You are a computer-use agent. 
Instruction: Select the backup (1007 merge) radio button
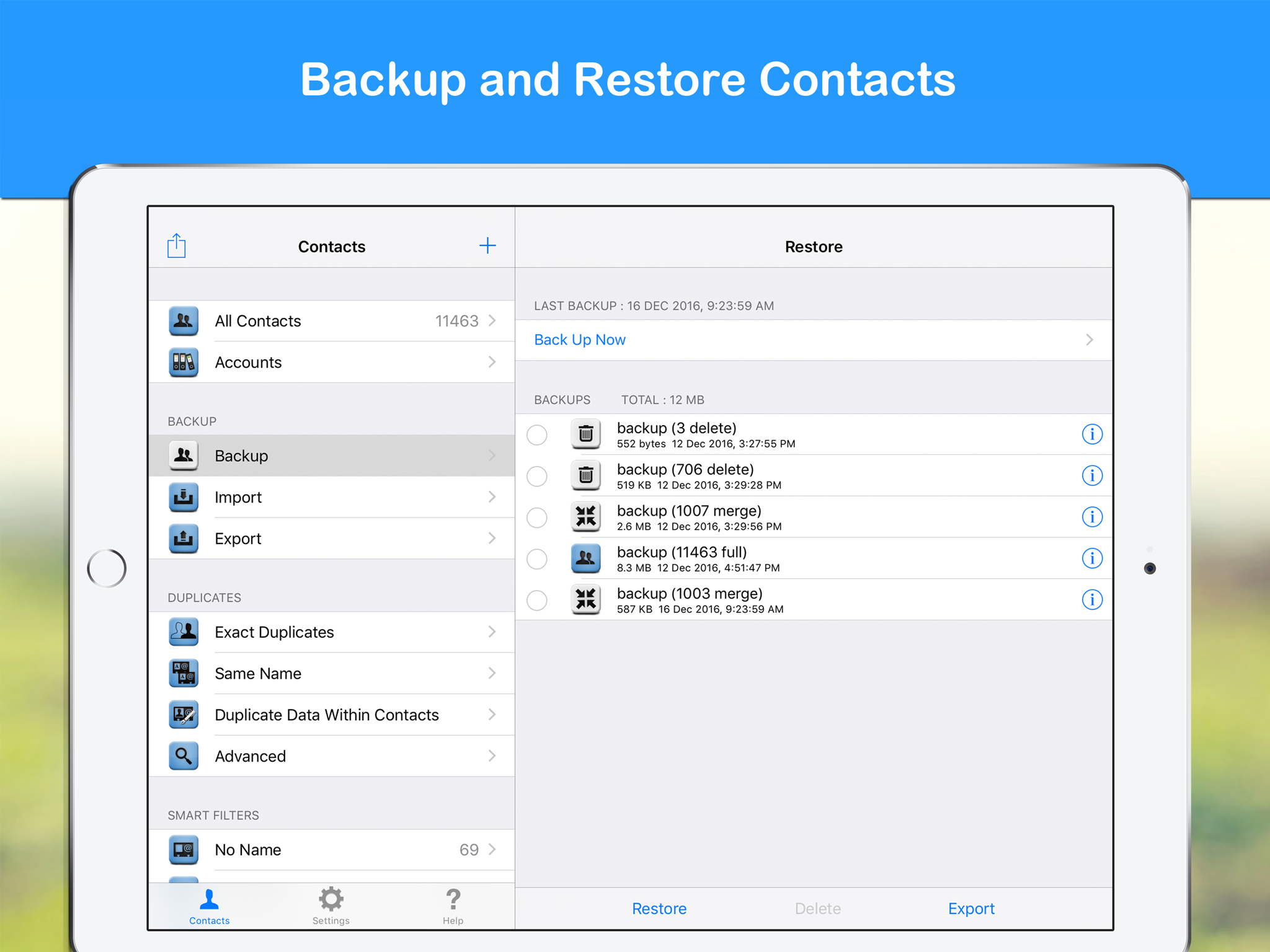pyautogui.click(x=537, y=518)
